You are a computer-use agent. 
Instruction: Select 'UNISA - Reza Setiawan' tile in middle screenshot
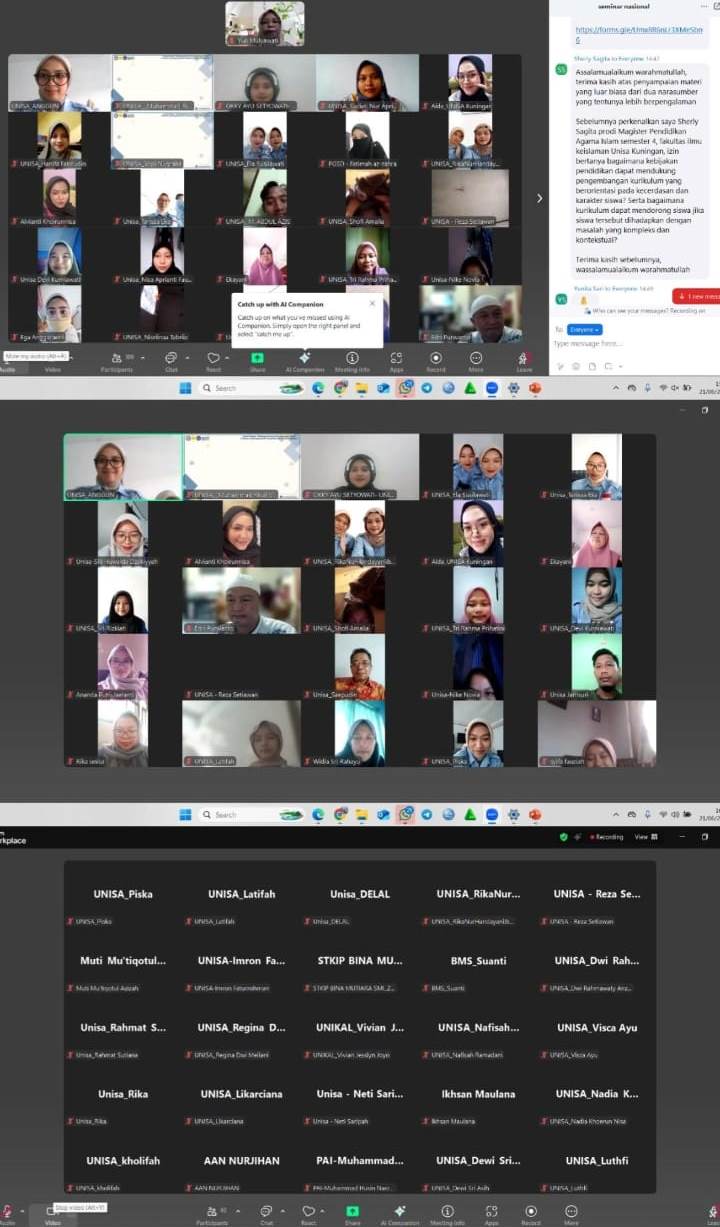(x=241, y=667)
